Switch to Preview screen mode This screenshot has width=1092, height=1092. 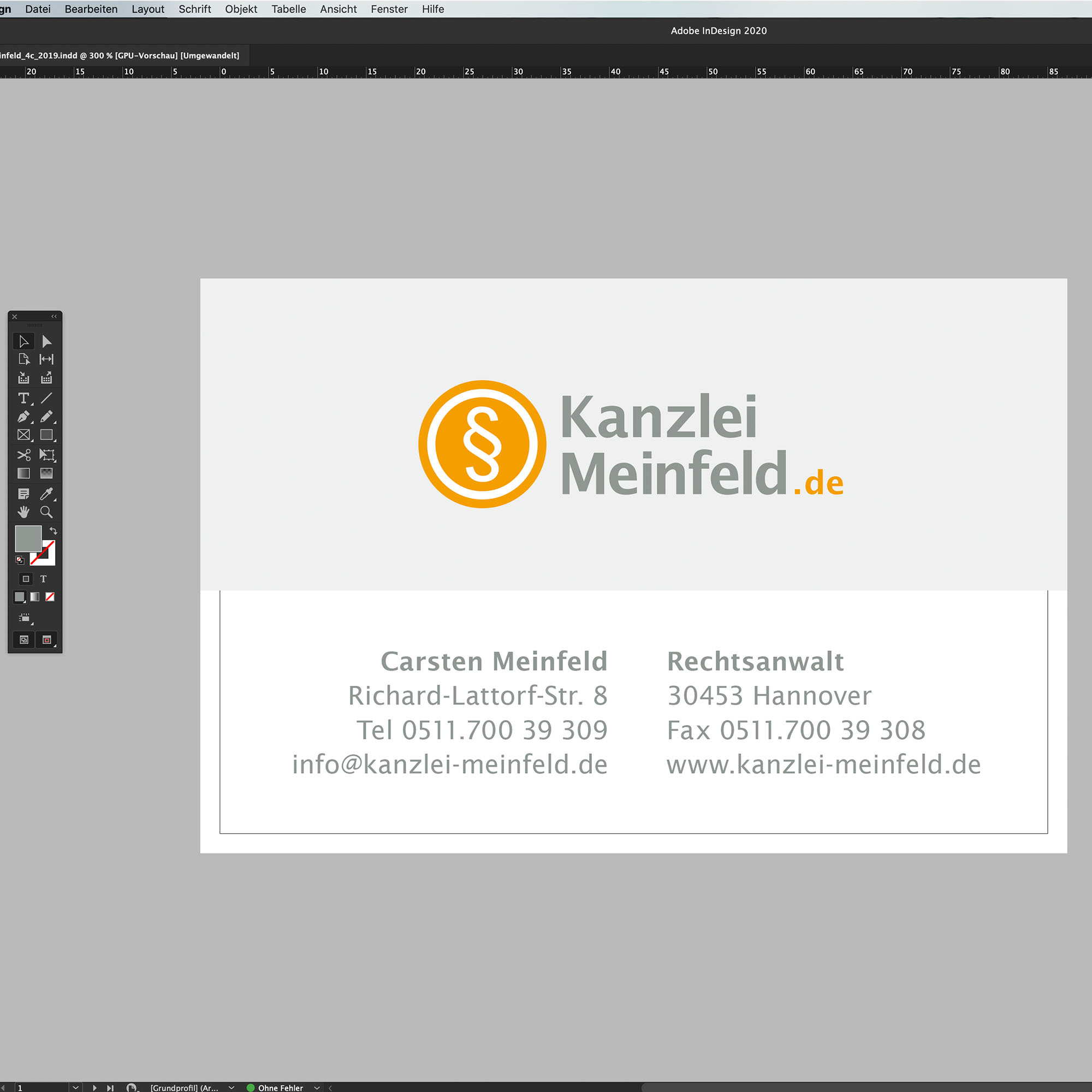pos(47,640)
